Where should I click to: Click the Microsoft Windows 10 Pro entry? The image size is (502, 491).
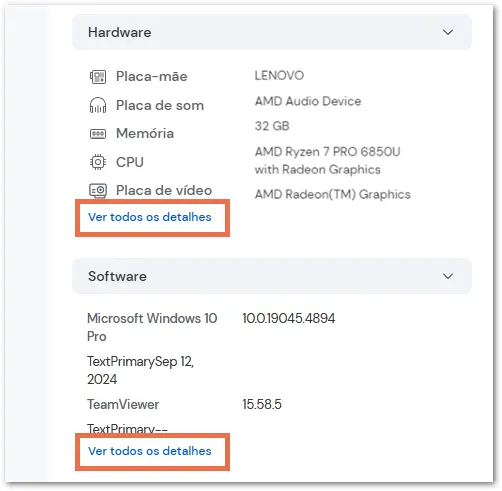(152, 327)
